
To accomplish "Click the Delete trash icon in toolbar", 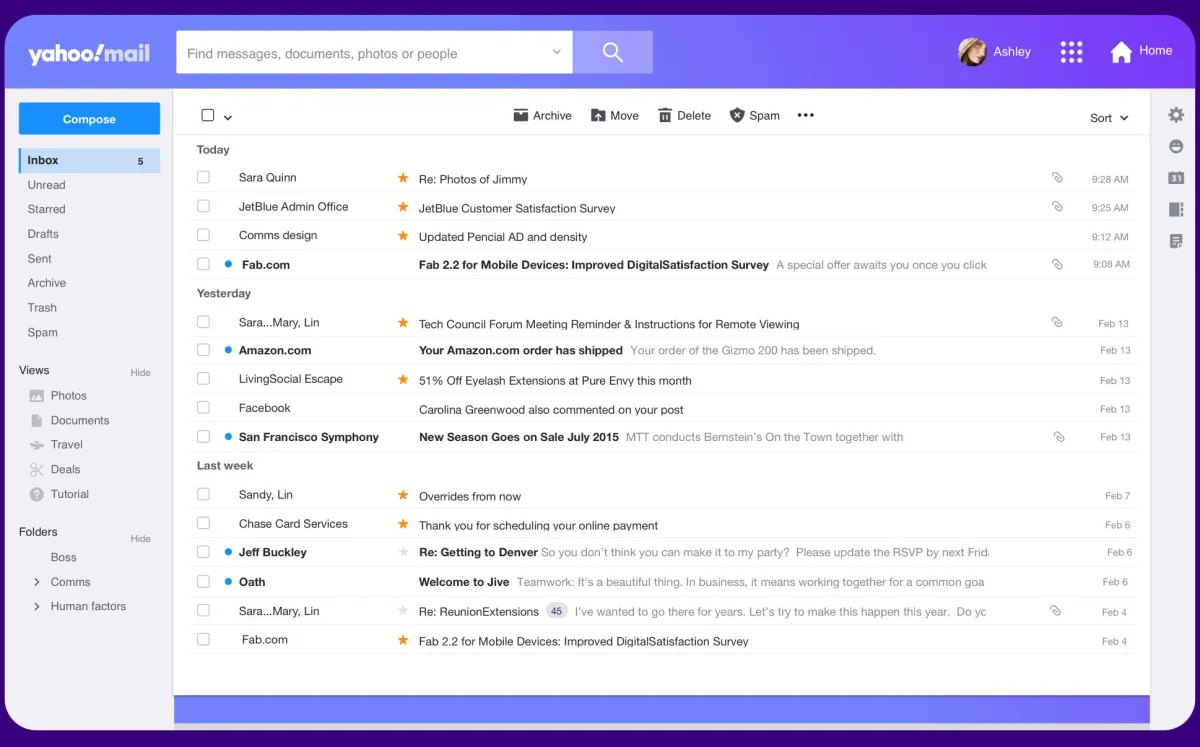I will (665, 115).
